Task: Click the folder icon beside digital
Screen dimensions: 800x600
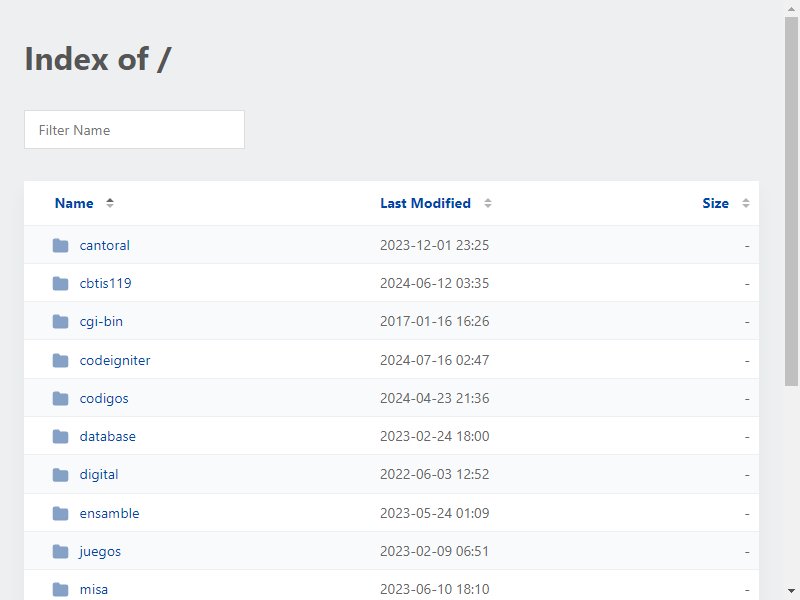Action: 60,474
